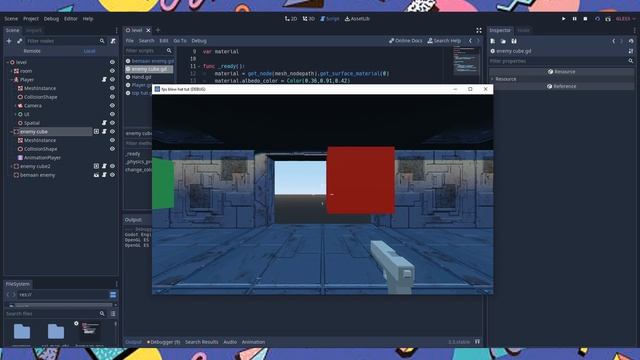Hide the Spatial node with its eye icon
The image size is (640, 360).
(x=112, y=123)
